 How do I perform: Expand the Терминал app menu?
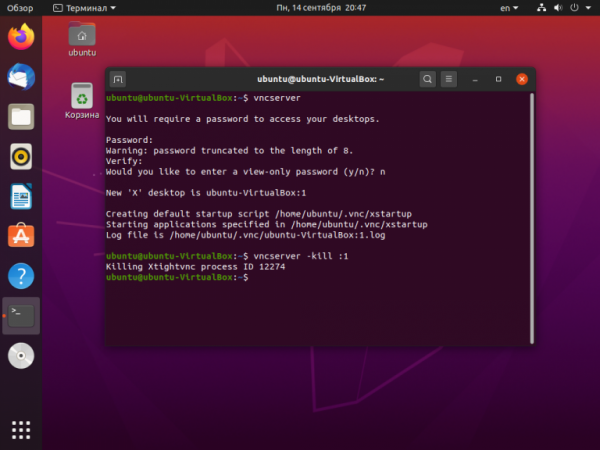coord(85,8)
